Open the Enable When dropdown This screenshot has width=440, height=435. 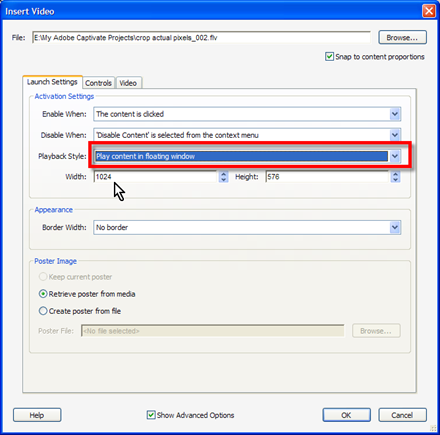coord(247,114)
